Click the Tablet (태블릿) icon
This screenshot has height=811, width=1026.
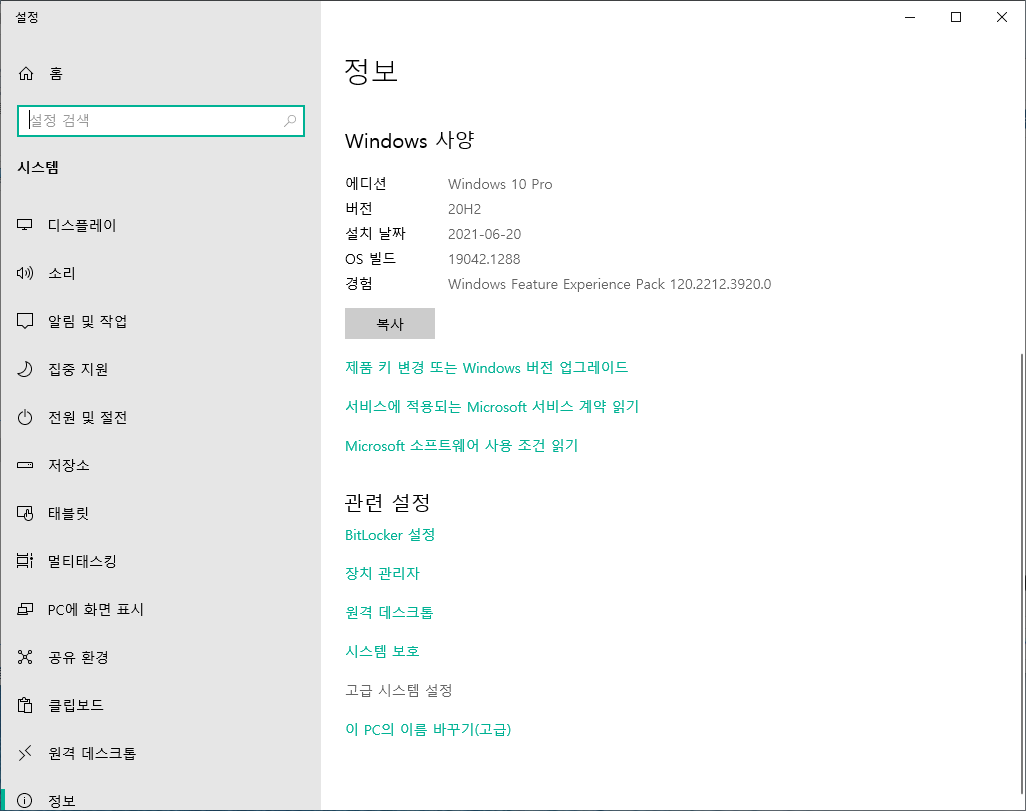tap(25, 513)
